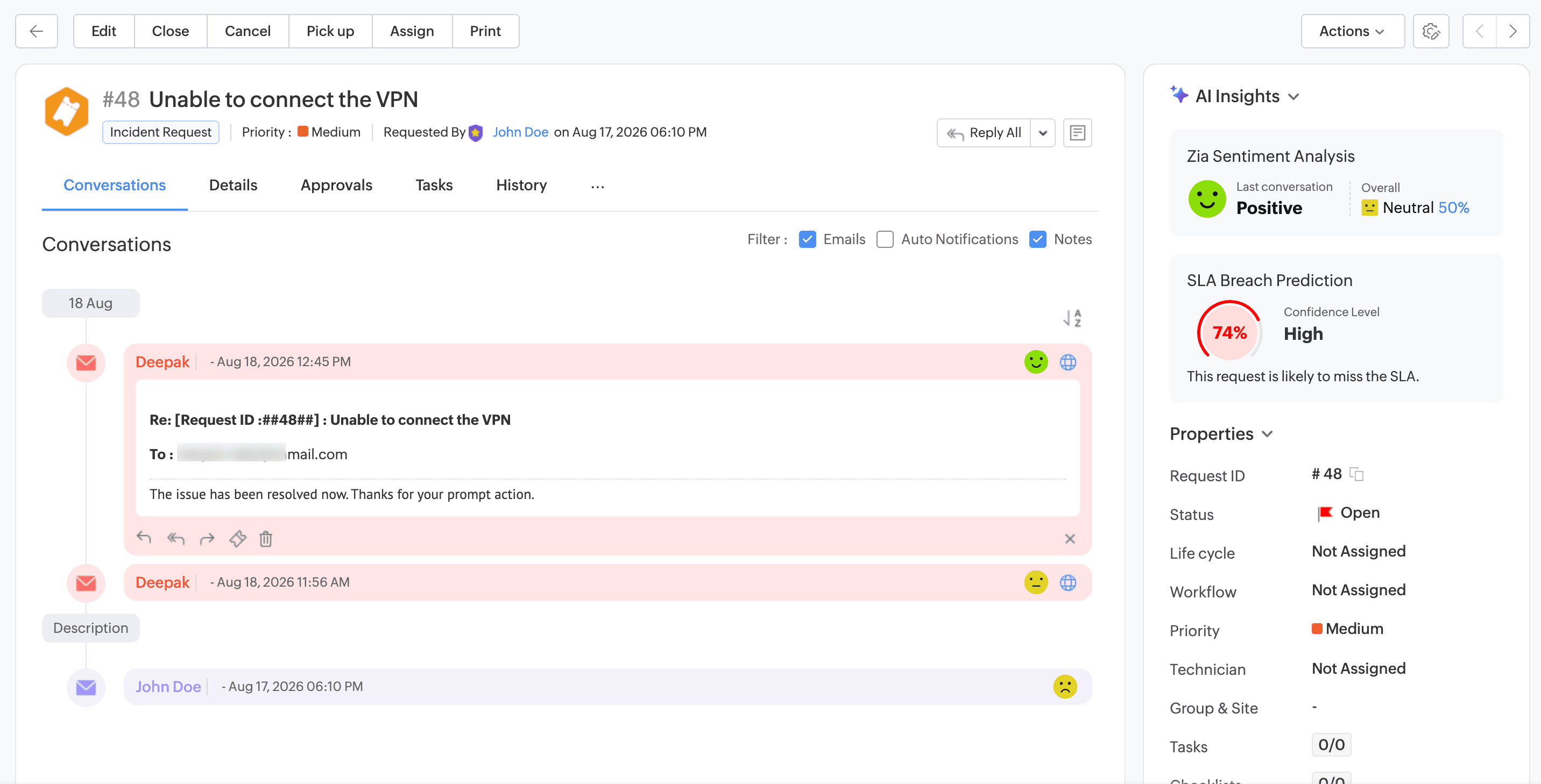Screen dimensions: 1541x784
Task: Expand the Reply All dropdown arrow
Action: 1043,133
